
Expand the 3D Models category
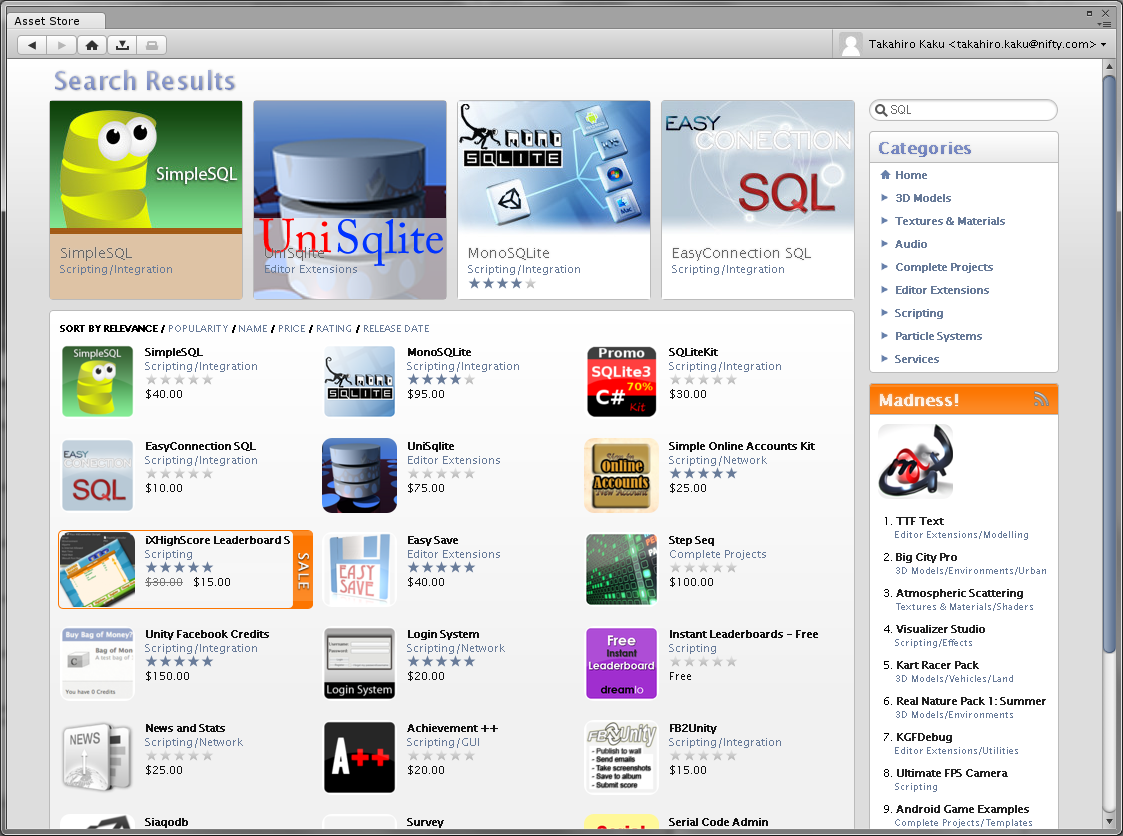[x=922, y=198]
